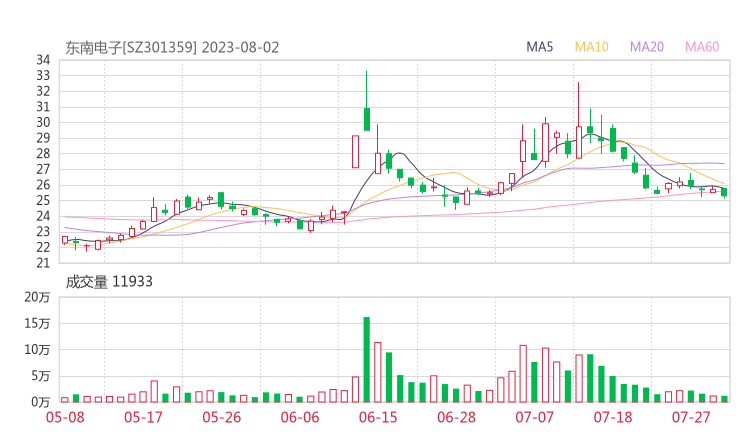Click the 5万 volume axis label
The image size is (740, 440).
tap(41, 376)
